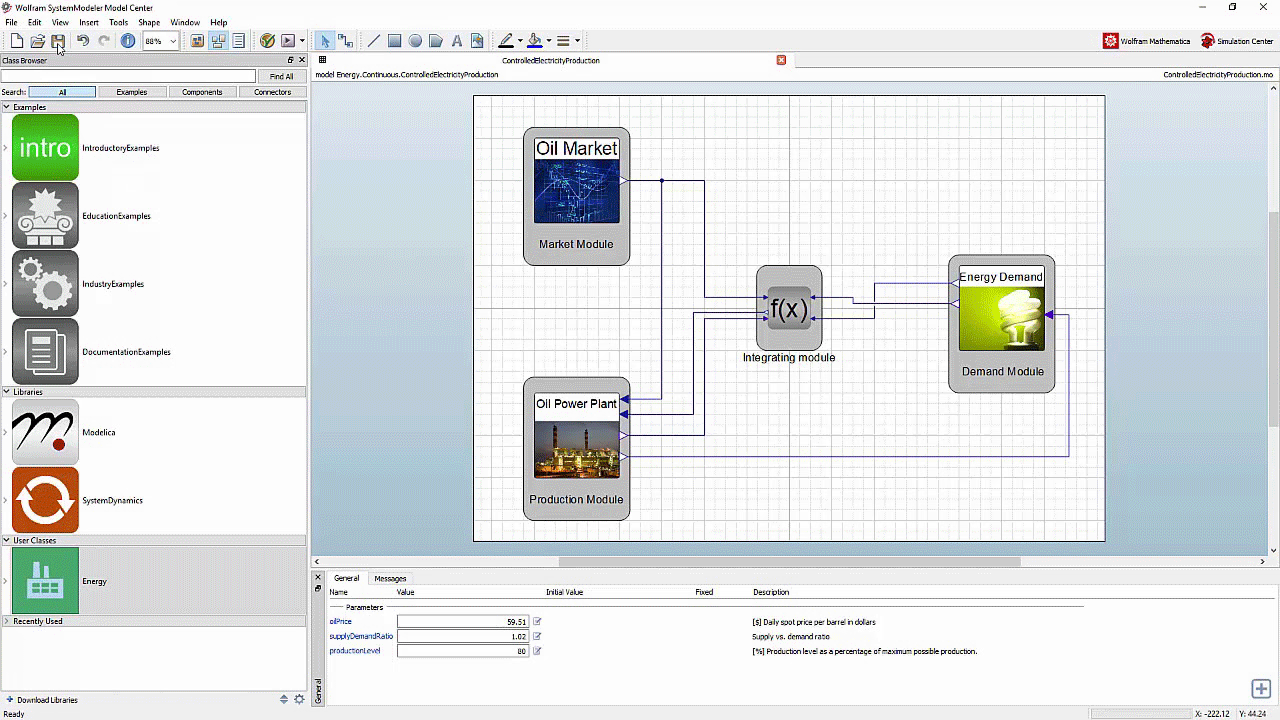This screenshot has height=720, width=1280.
Task: Validate model with check mark icon
Action: [267, 41]
